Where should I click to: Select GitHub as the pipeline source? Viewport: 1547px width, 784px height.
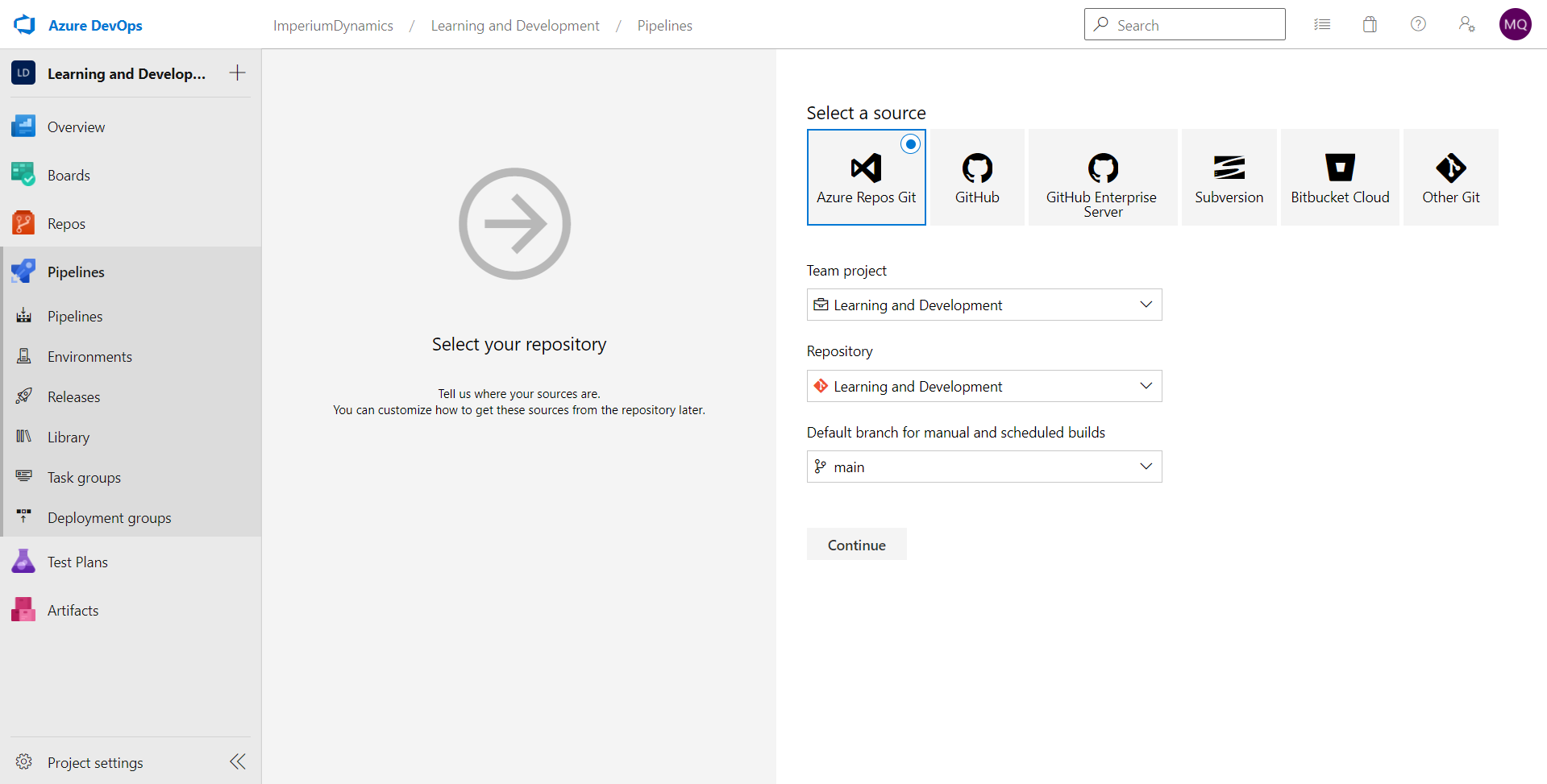pyautogui.click(x=976, y=177)
